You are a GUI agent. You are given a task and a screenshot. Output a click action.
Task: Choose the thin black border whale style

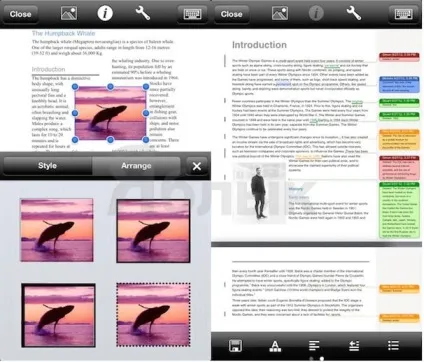(153, 231)
